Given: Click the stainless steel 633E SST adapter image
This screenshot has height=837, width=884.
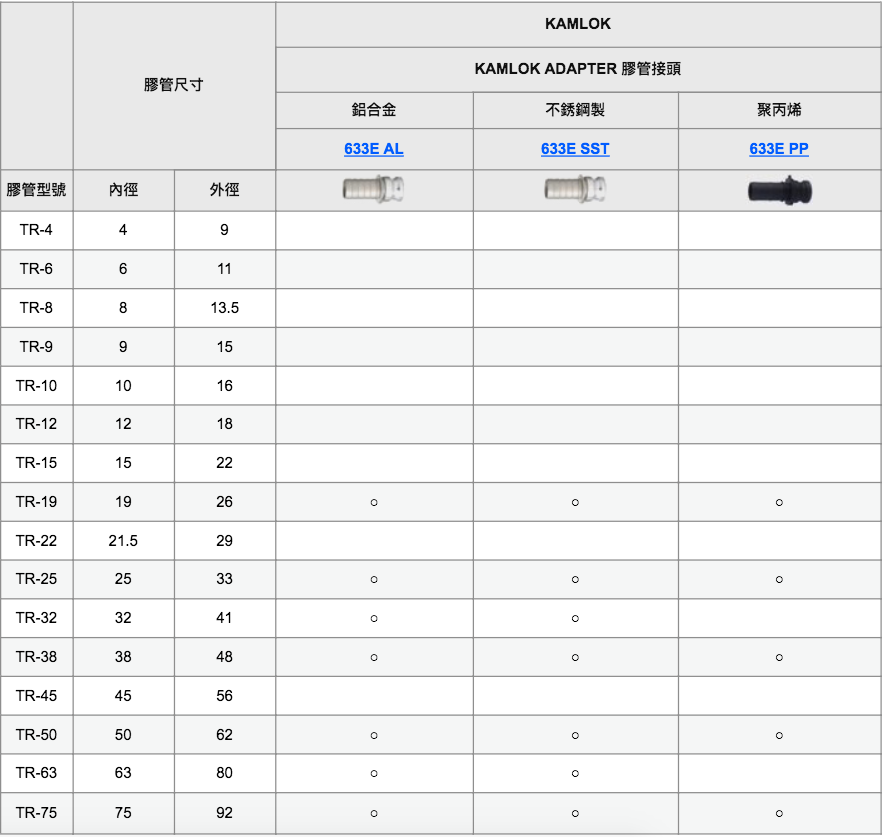Looking at the screenshot, I should (575, 189).
